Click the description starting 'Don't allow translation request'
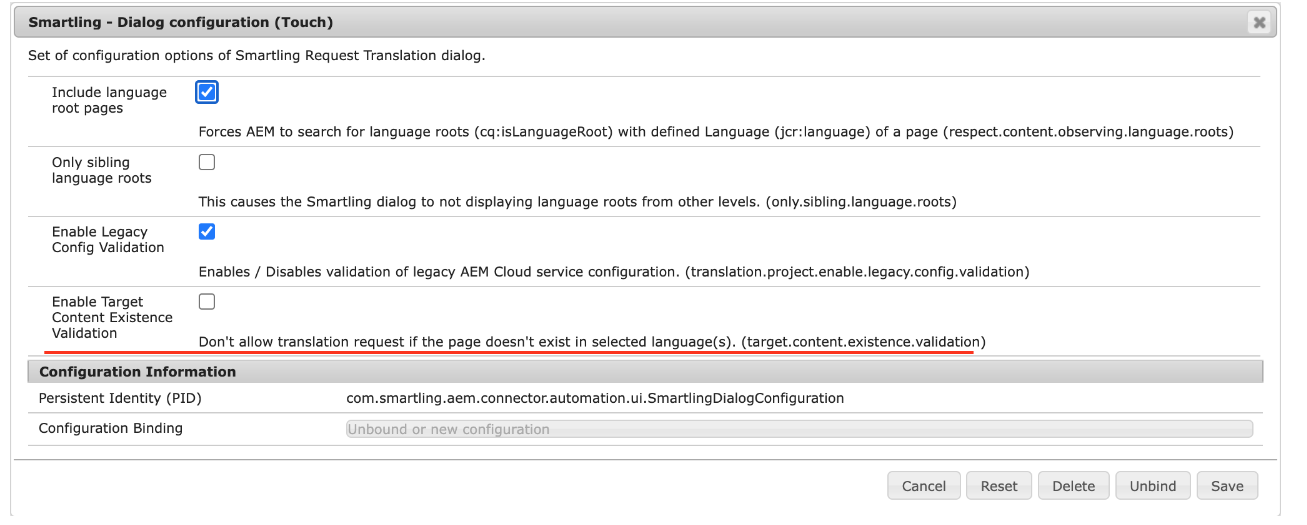 point(592,341)
